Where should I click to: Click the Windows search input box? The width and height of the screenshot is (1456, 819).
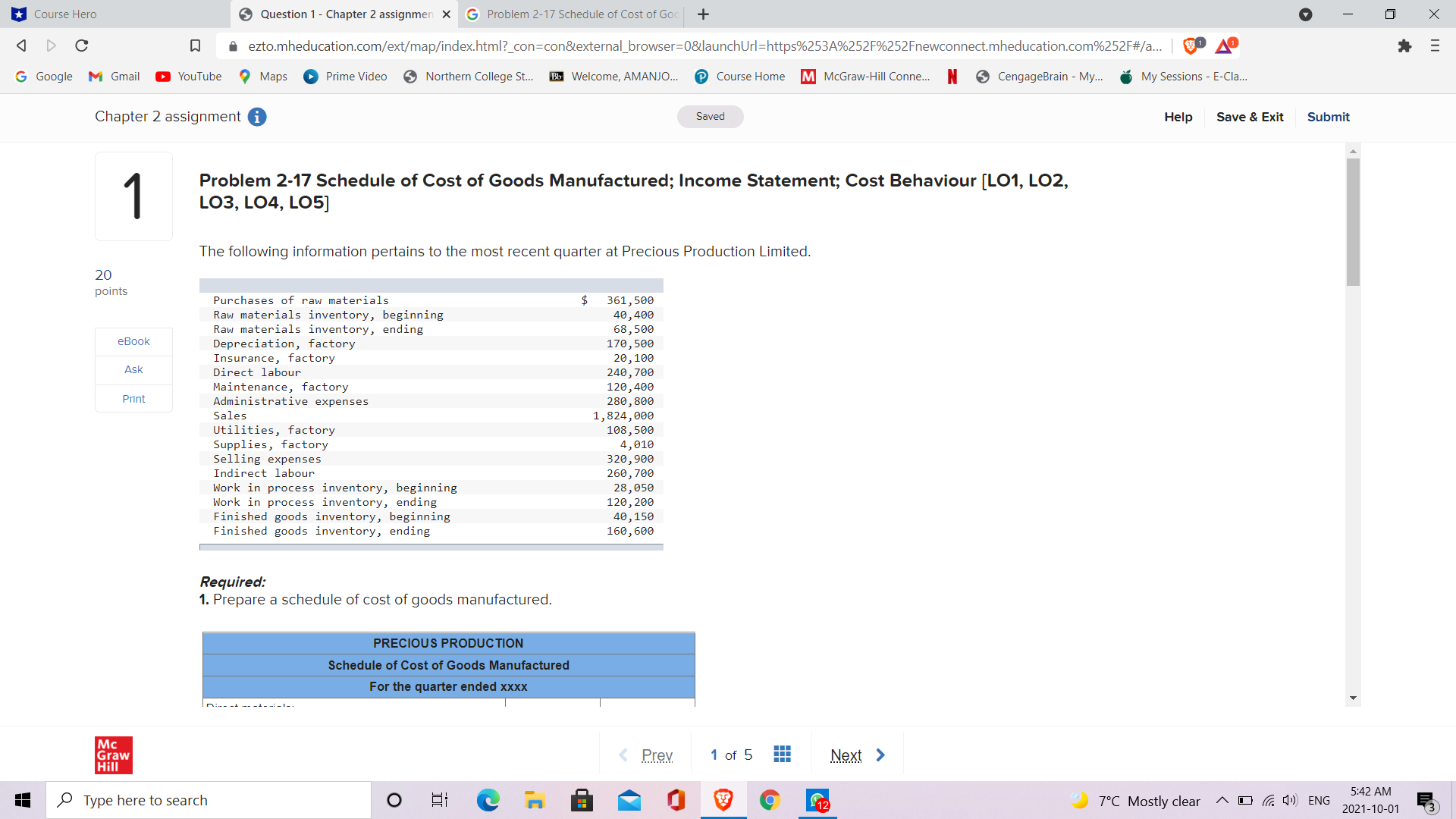click(x=209, y=800)
